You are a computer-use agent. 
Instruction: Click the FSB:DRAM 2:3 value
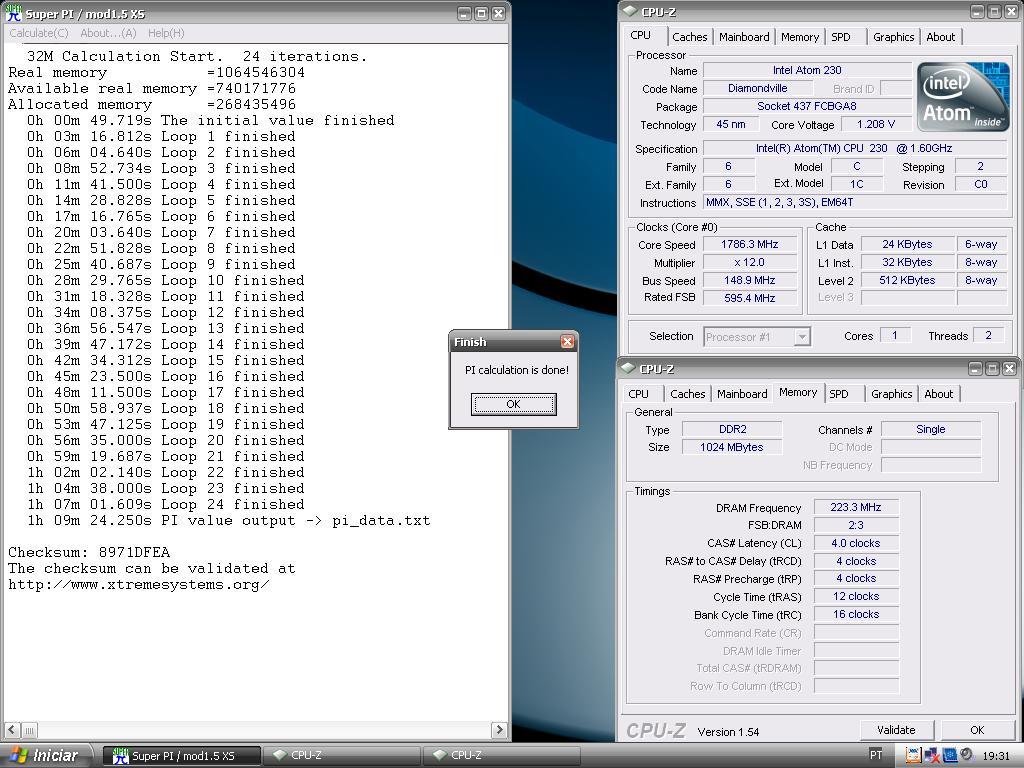[x=856, y=525]
